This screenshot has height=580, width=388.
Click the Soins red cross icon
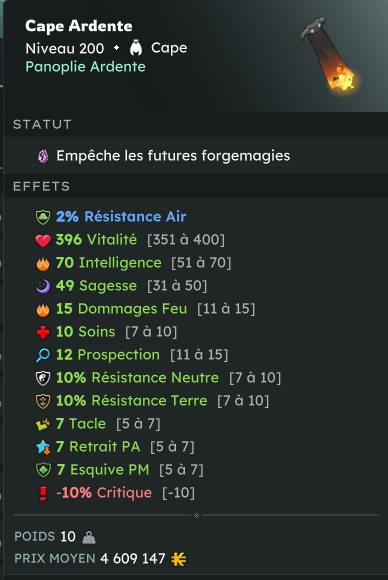43,332
